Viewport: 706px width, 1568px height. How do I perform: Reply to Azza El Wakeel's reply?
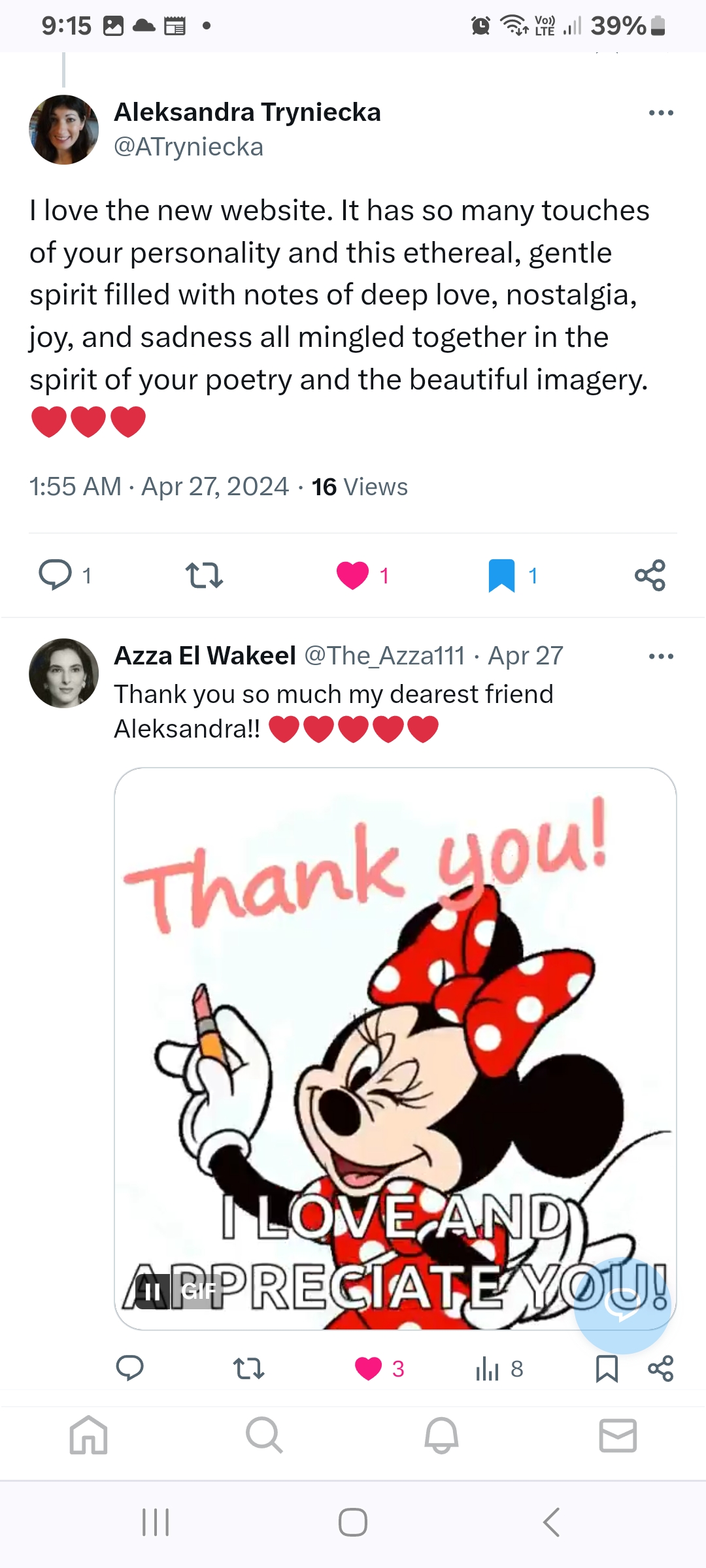(129, 1367)
